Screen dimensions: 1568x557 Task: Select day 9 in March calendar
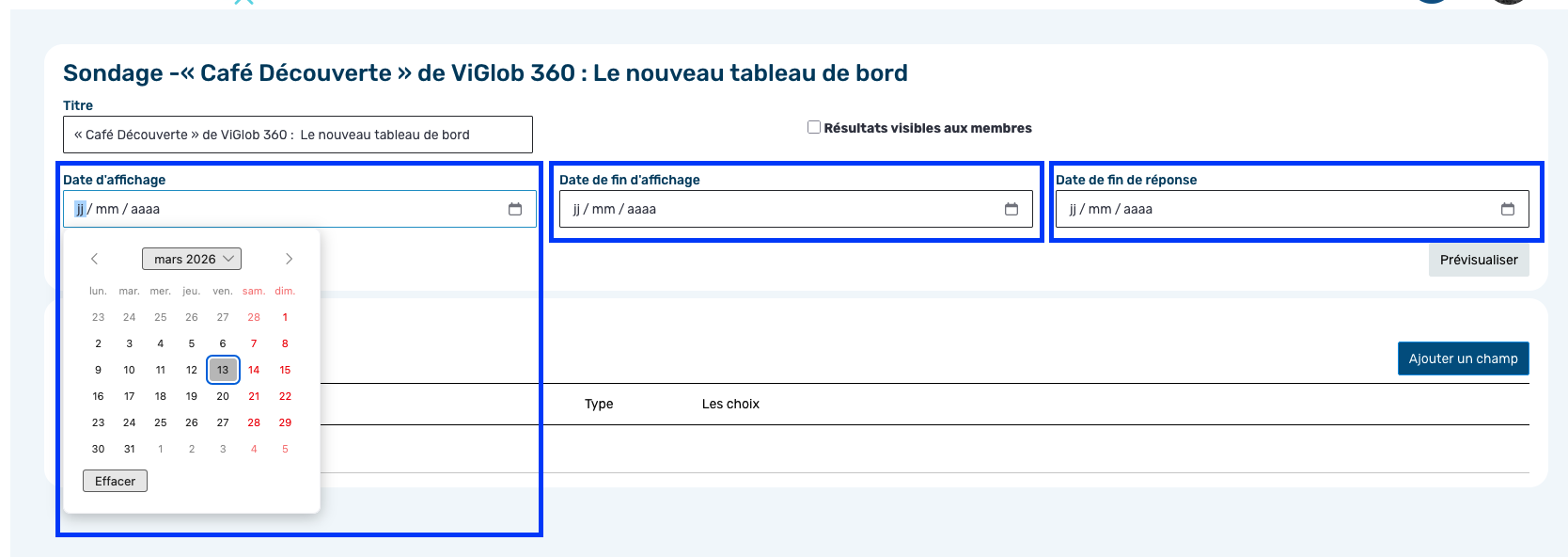point(98,370)
